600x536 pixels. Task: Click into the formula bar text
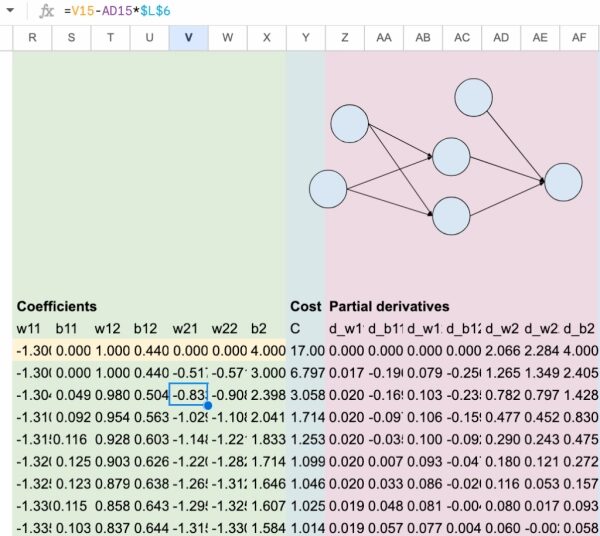click(300, 11)
